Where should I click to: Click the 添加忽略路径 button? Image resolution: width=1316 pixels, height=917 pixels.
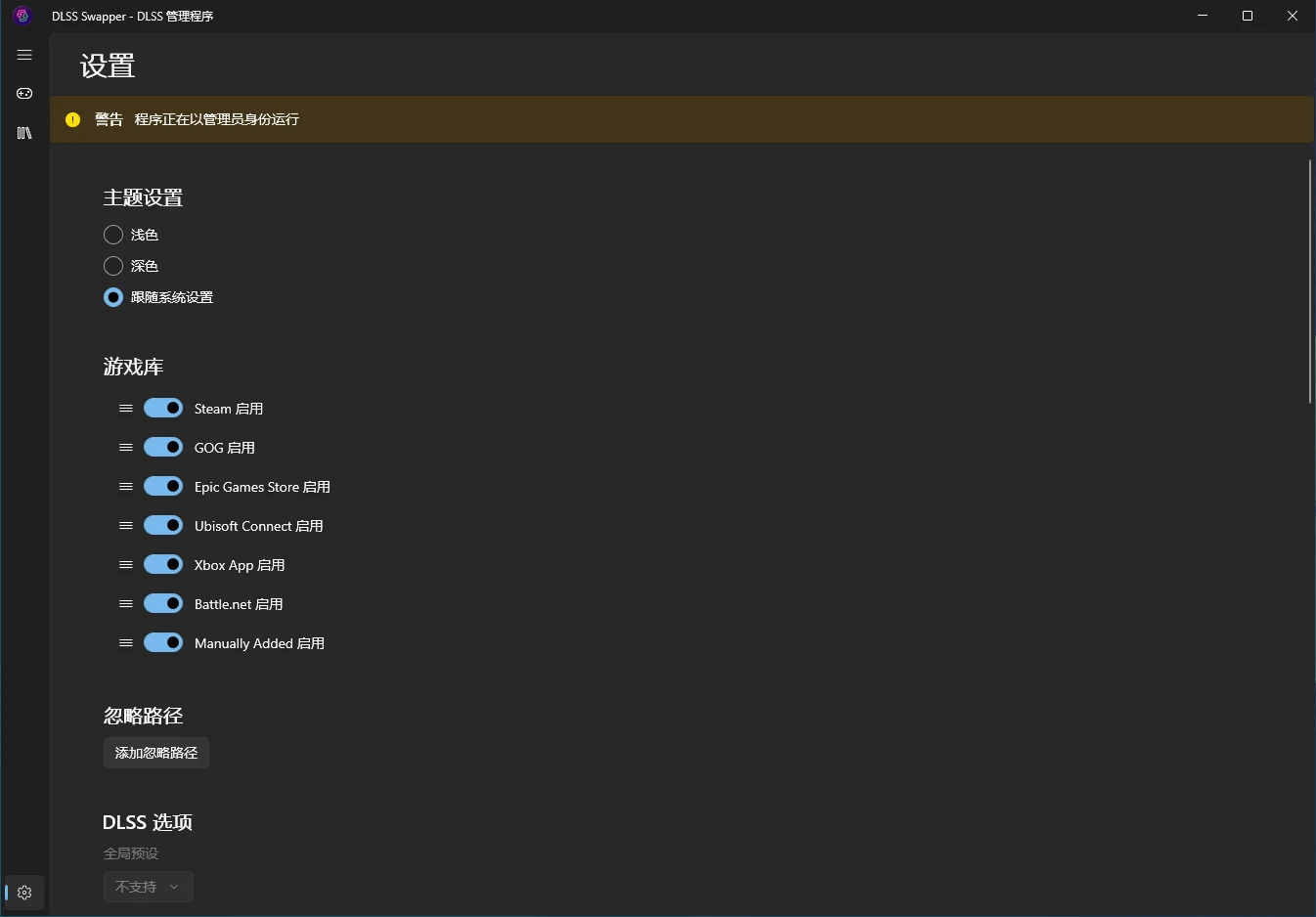156,753
